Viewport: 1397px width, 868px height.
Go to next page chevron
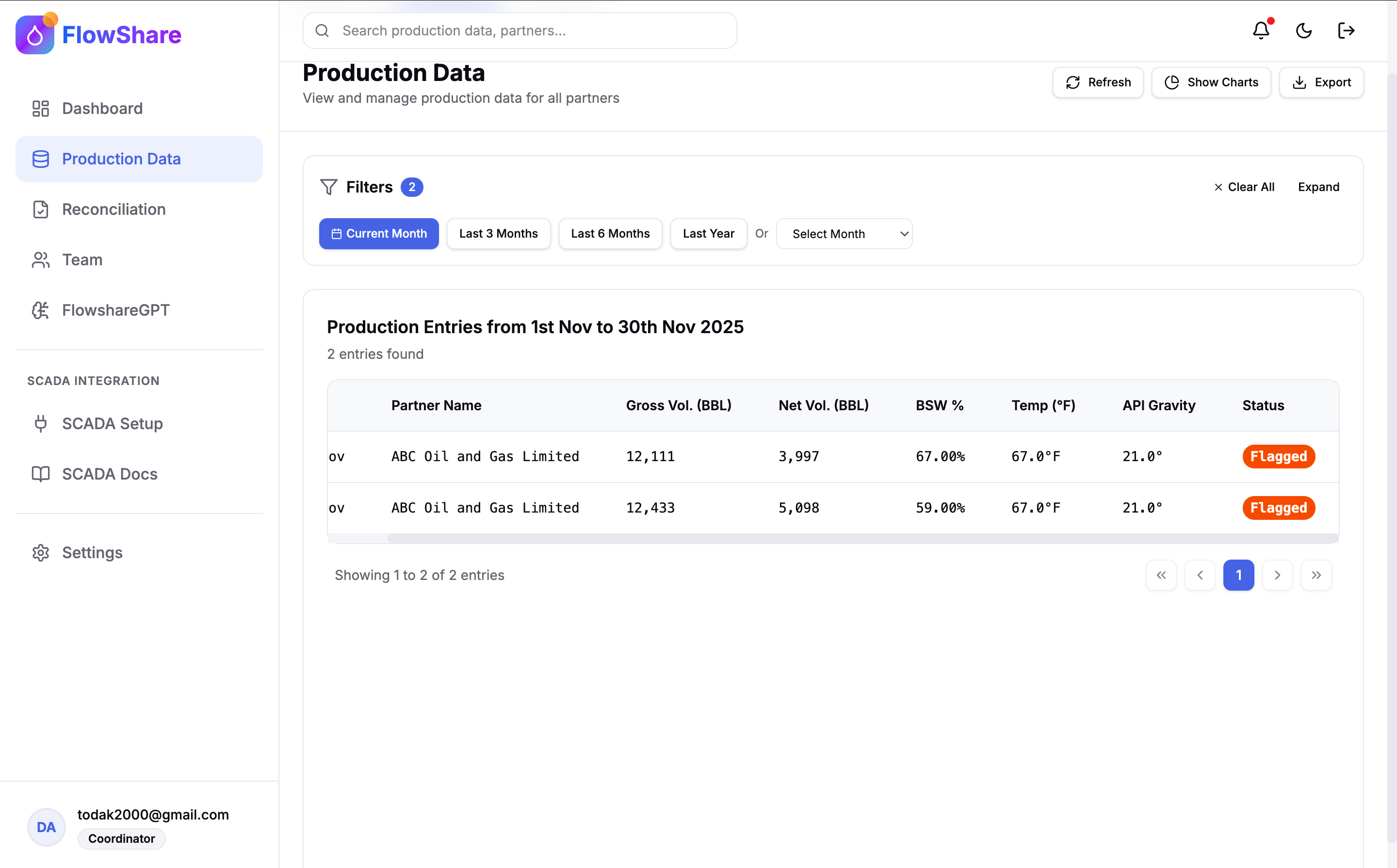(1278, 575)
